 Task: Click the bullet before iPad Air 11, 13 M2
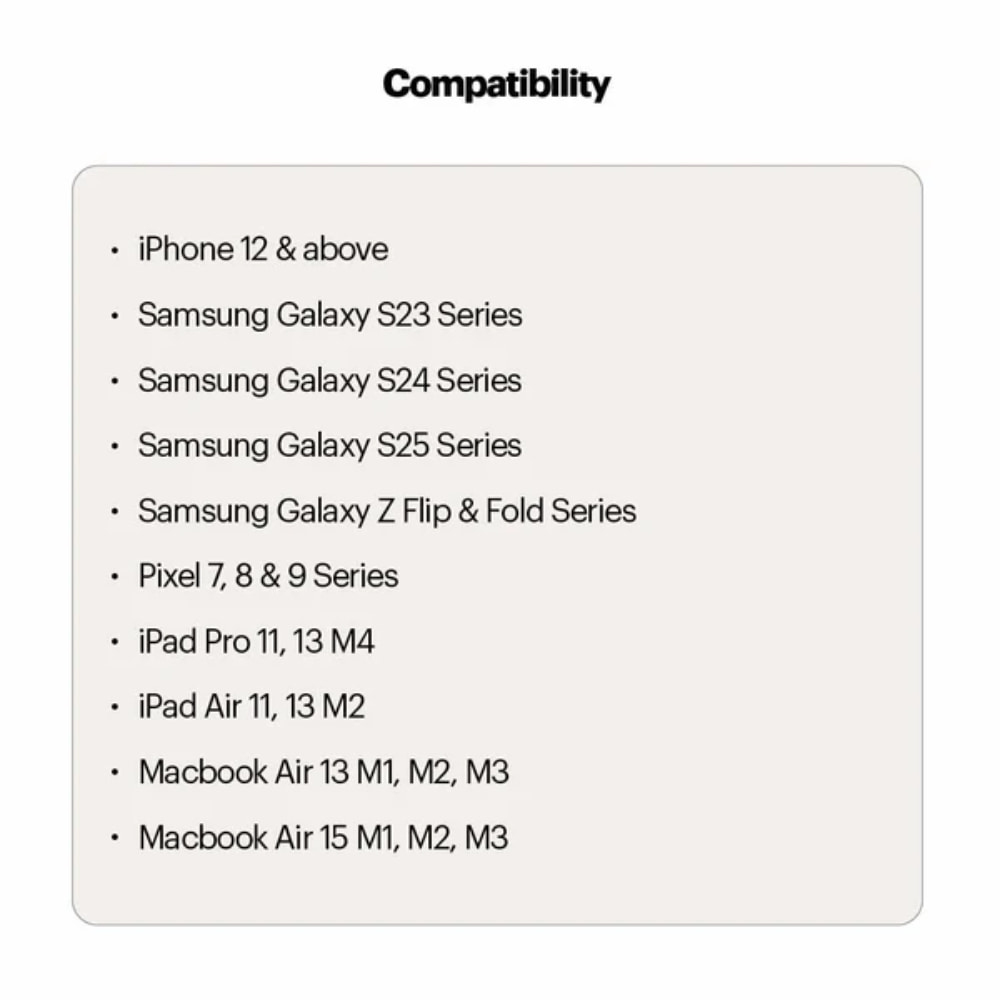pyautogui.click(x=115, y=708)
